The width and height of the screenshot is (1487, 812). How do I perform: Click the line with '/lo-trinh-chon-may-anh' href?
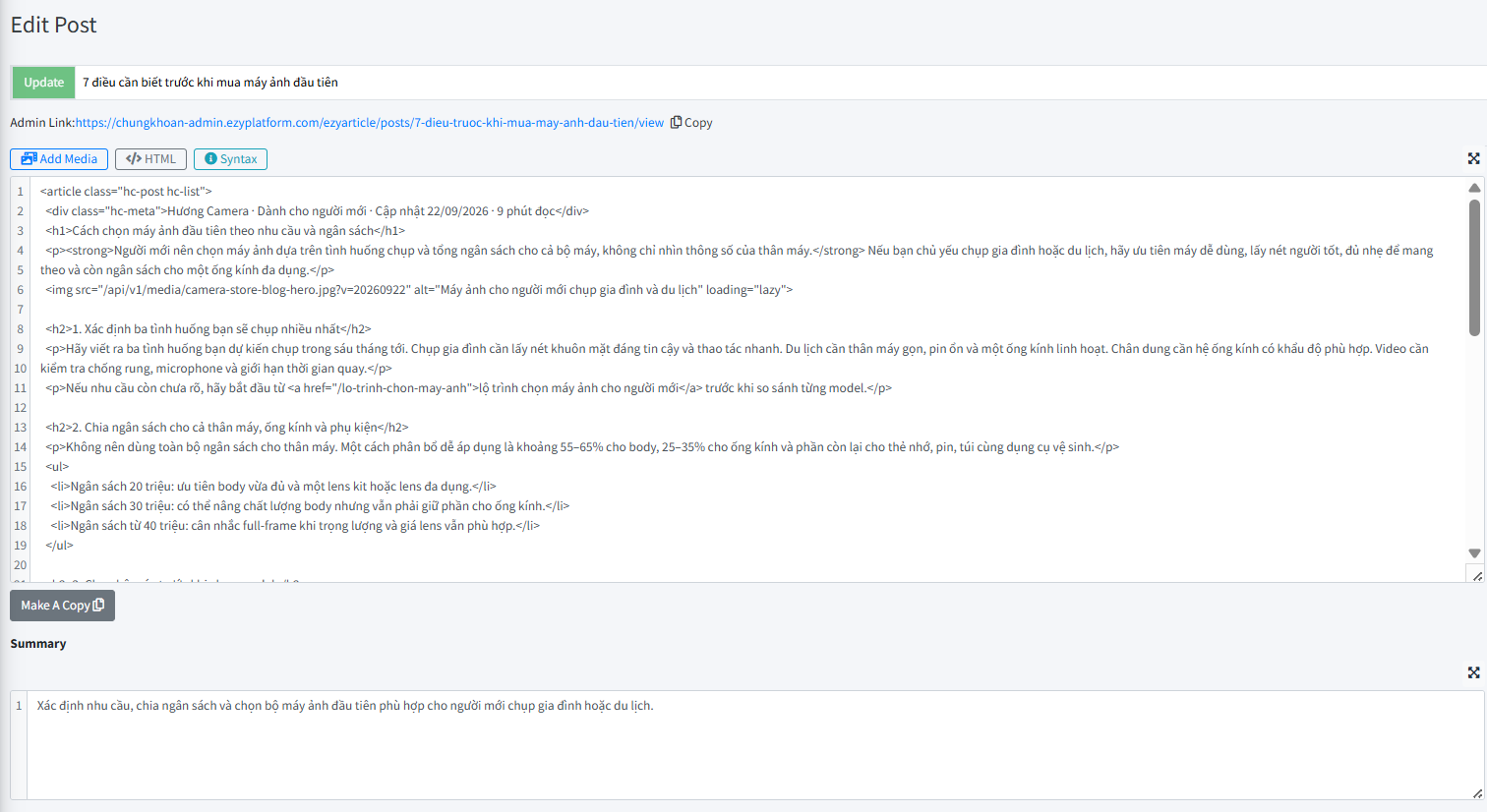468,388
